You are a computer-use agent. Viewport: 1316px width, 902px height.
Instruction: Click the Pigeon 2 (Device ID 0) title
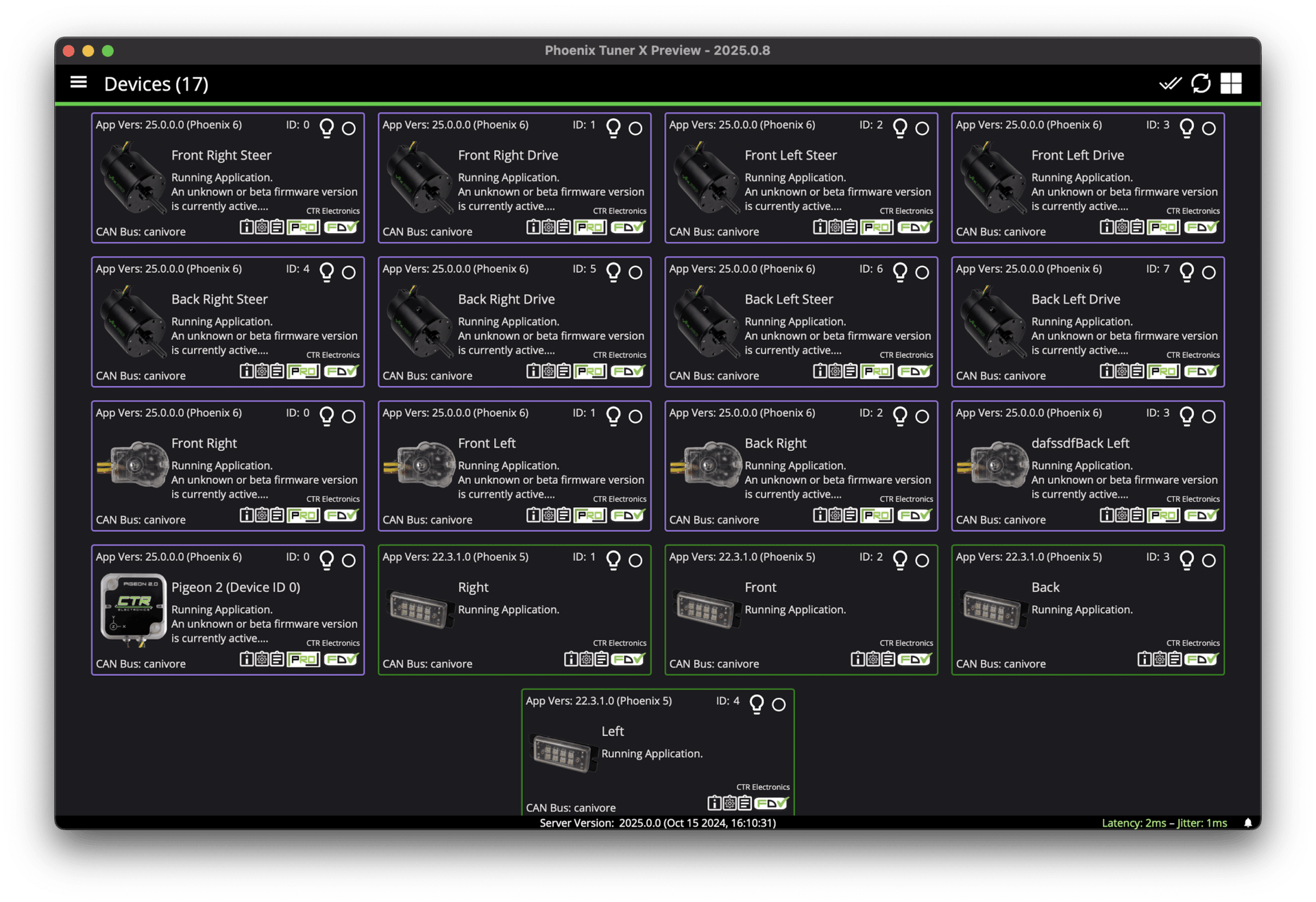(236, 587)
